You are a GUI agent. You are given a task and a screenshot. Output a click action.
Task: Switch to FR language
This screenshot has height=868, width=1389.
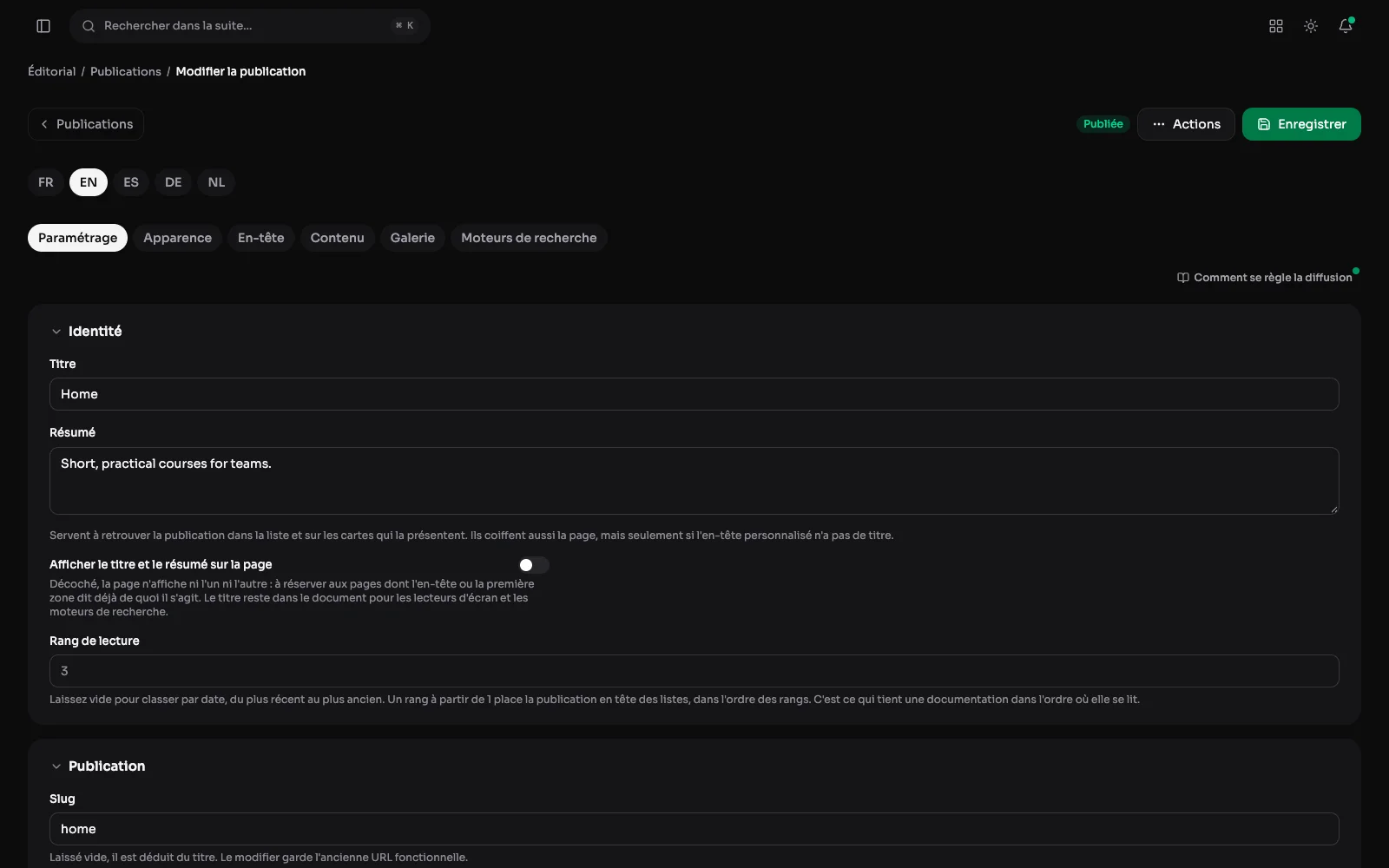(x=46, y=182)
